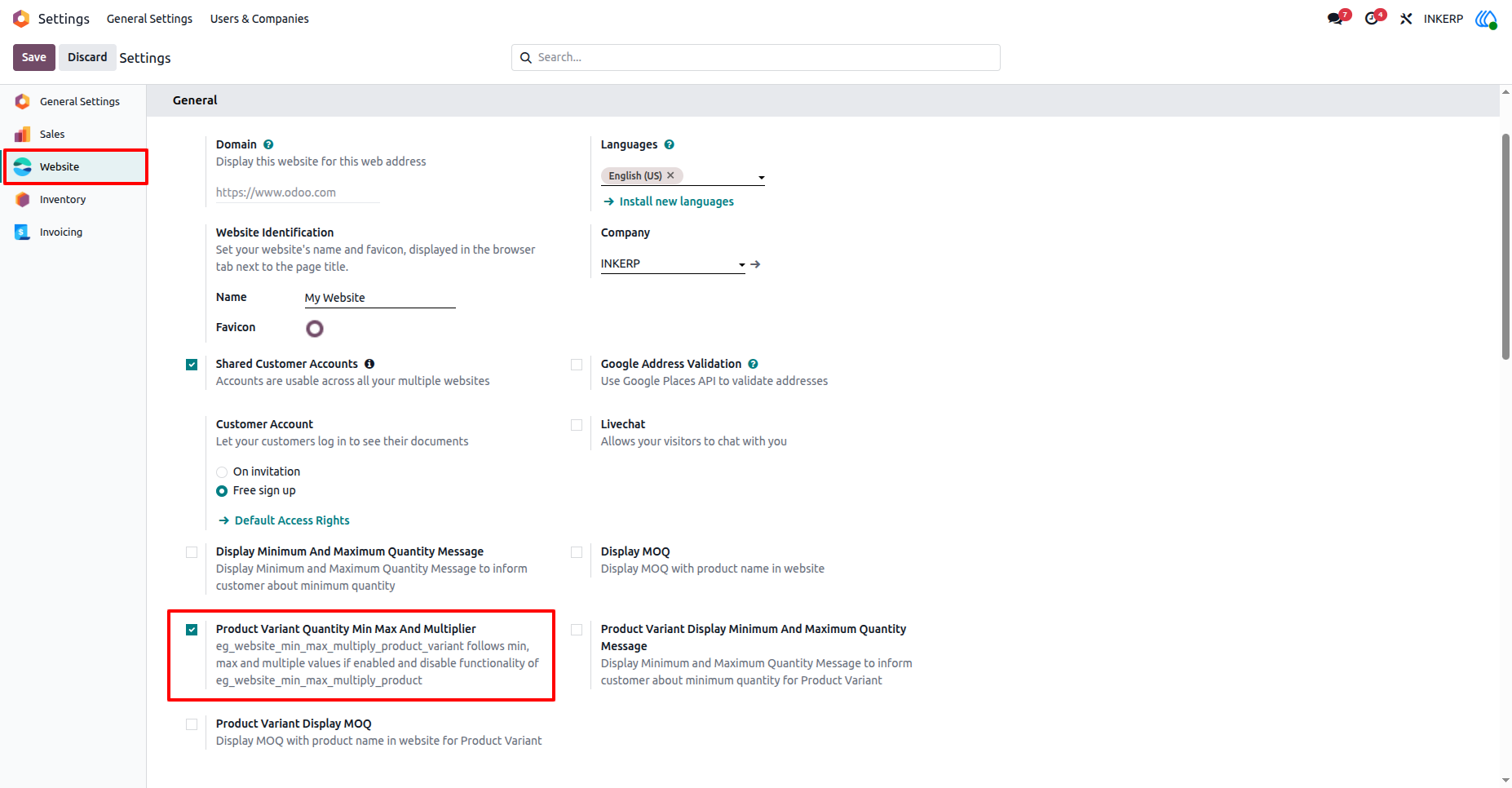This screenshot has width=1512, height=788.
Task: Open the Invoicing settings section
Action: [x=73, y=232]
